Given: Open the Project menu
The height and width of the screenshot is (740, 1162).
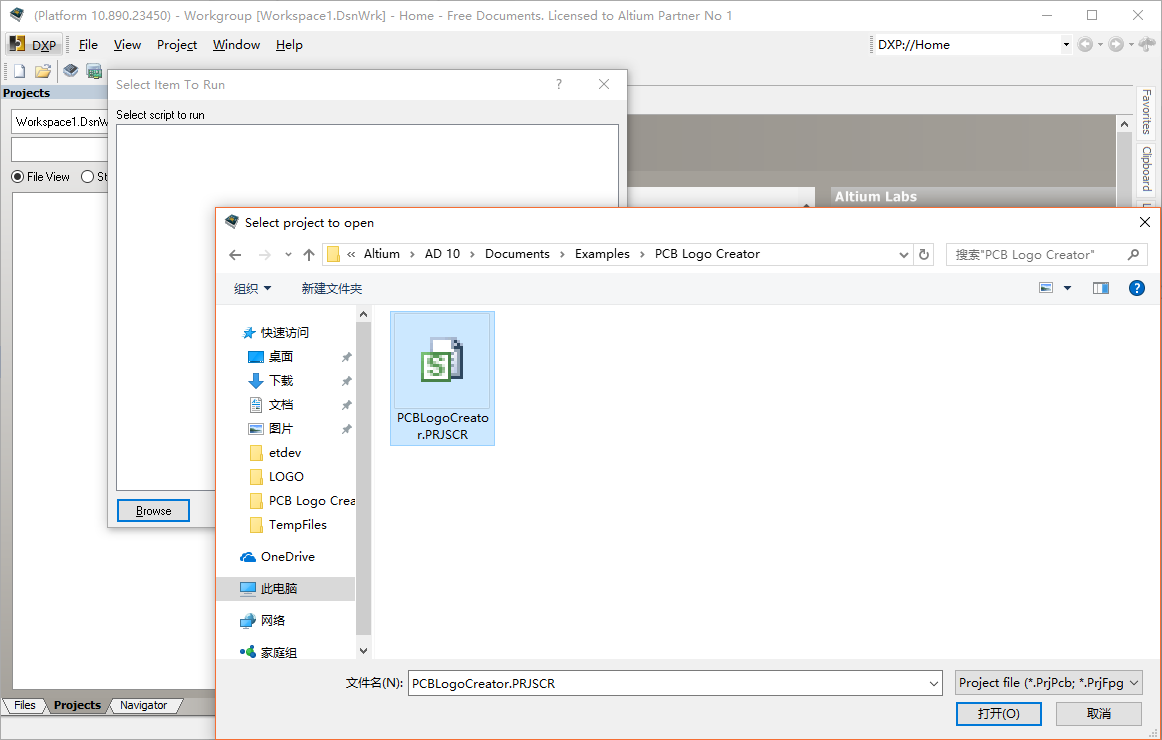Looking at the screenshot, I should coord(176,45).
